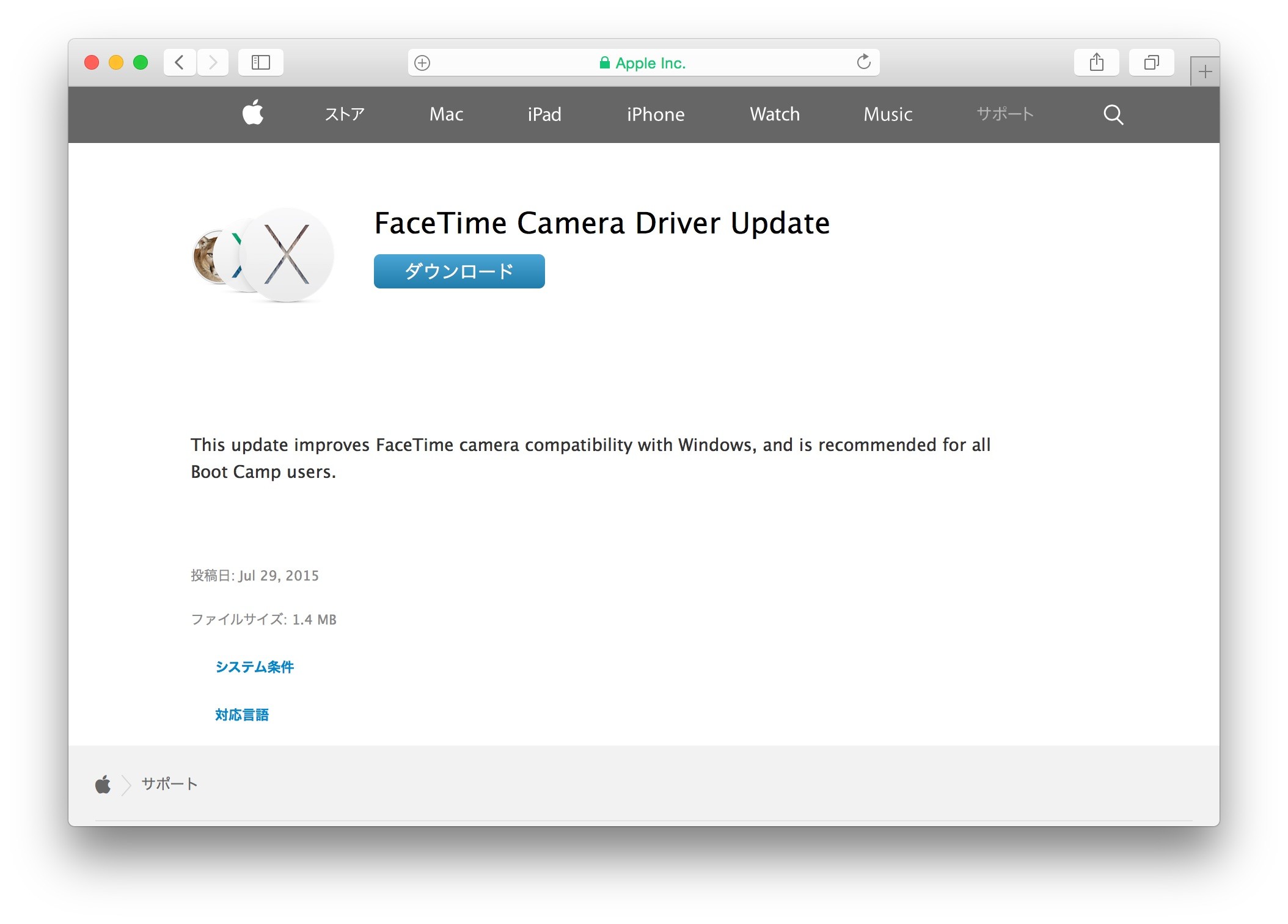Click the Apple logo in the navigation bar
The width and height of the screenshot is (1288, 924).
(253, 113)
